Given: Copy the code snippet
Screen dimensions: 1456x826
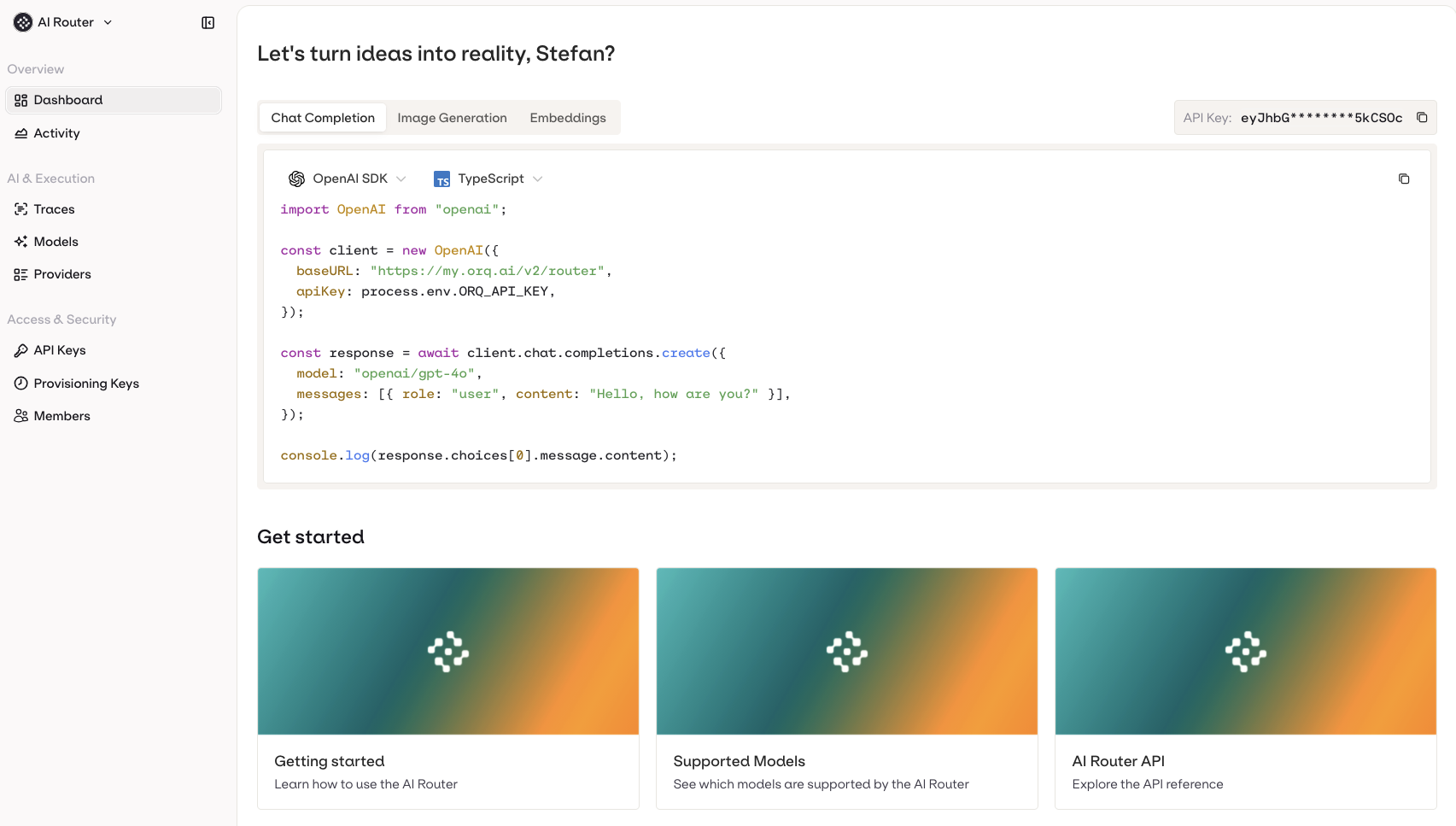Looking at the screenshot, I should 1404,179.
